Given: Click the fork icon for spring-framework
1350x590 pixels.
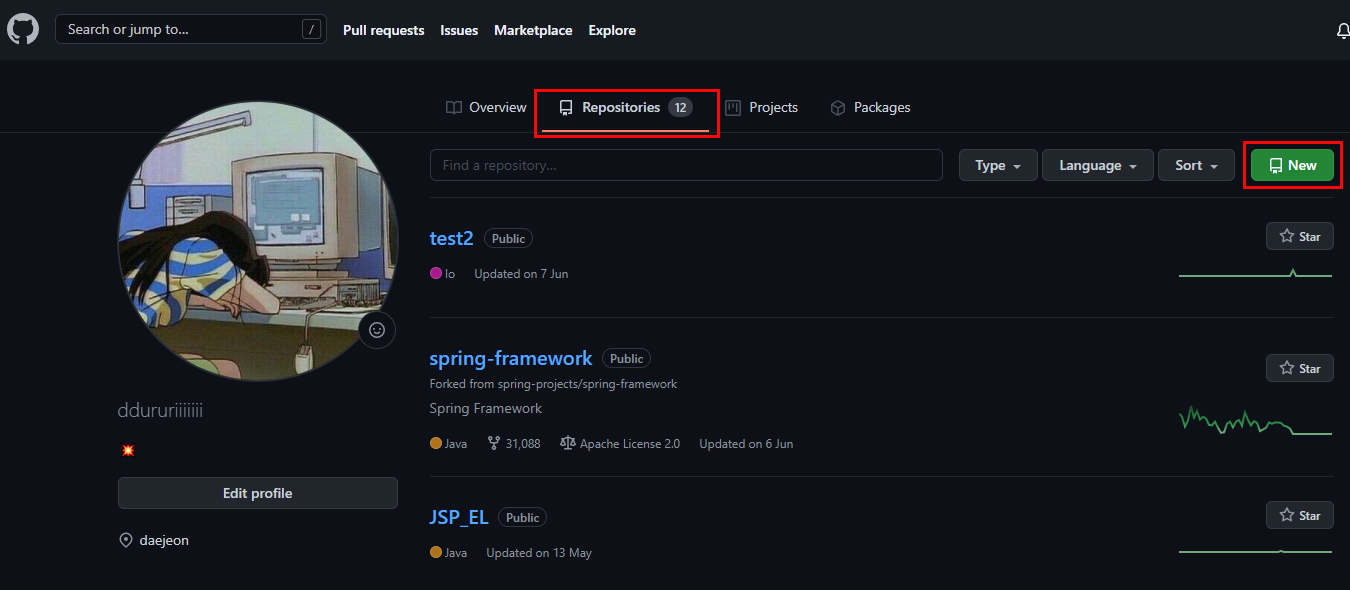Looking at the screenshot, I should [x=493, y=443].
